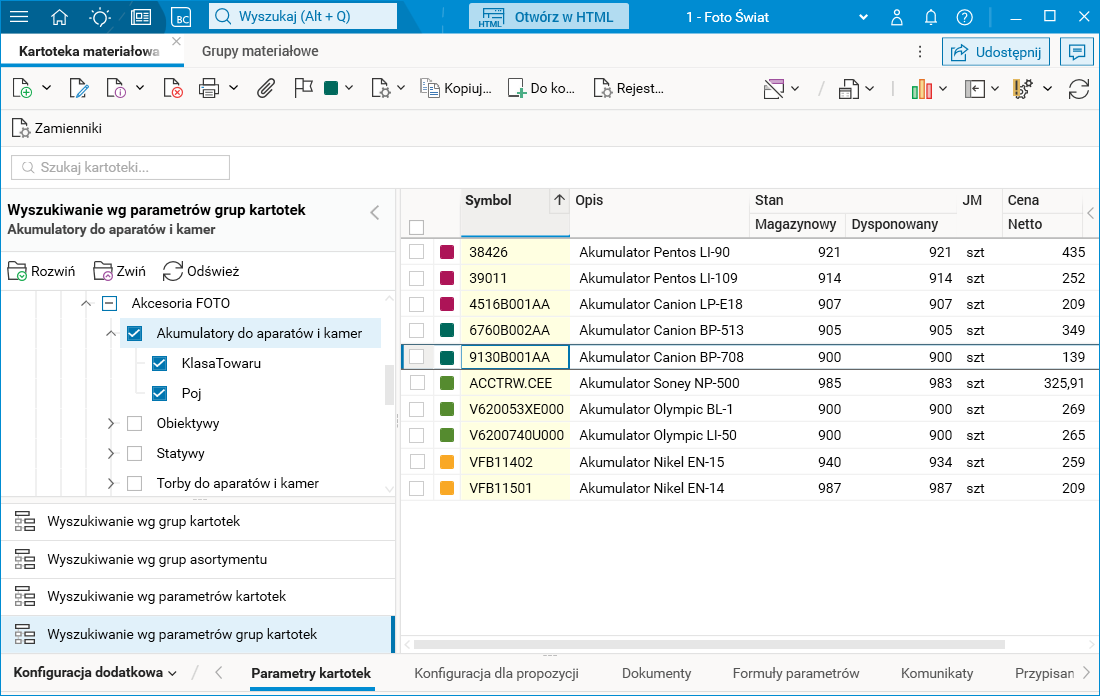Click the print icon in toolbar

pos(209,88)
